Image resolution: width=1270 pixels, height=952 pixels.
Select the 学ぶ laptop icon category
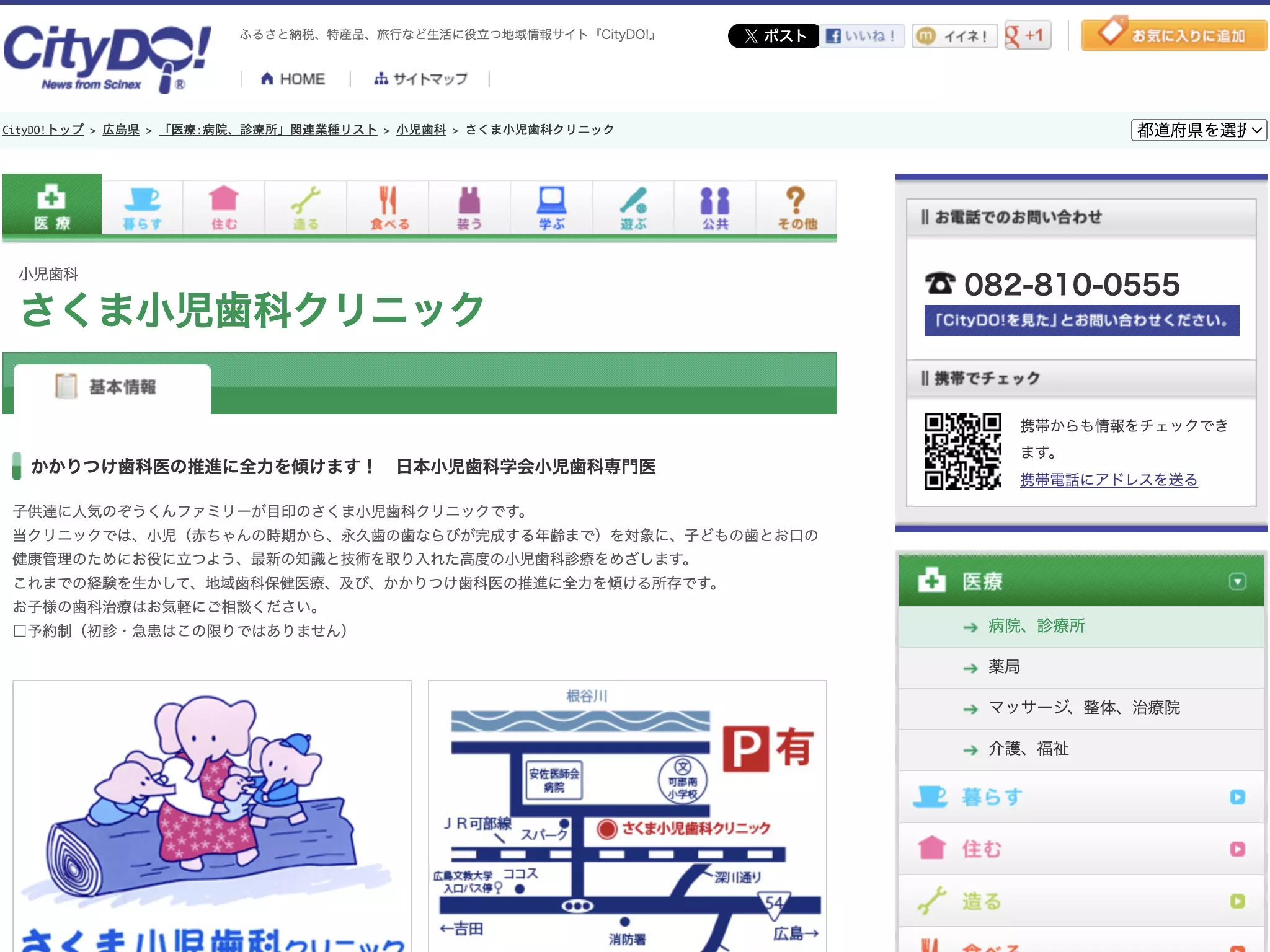[x=551, y=208]
